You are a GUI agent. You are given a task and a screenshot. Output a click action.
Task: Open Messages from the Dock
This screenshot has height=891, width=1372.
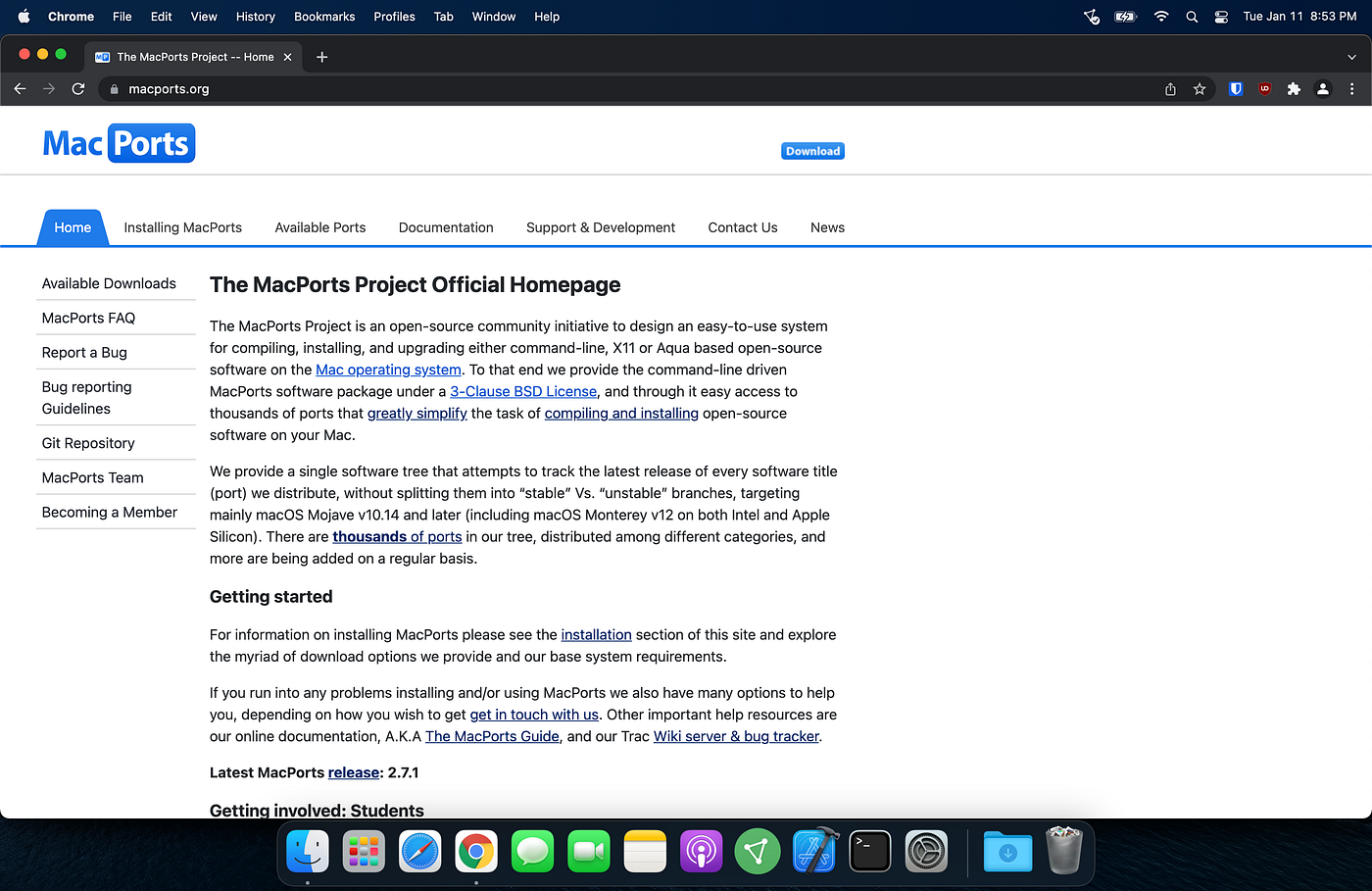click(x=532, y=851)
